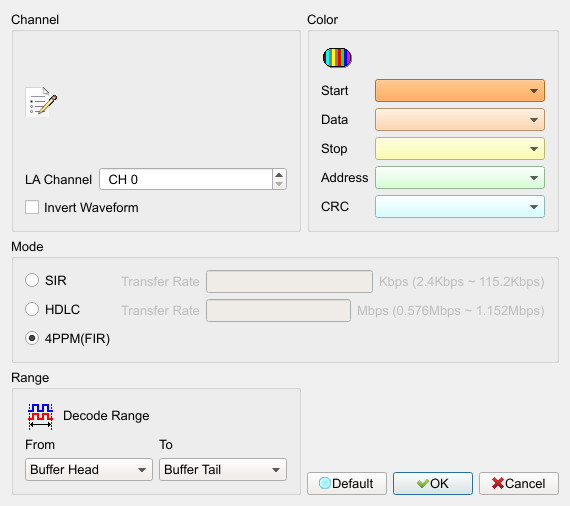Open the CRC color dropdown

click(459, 206)
